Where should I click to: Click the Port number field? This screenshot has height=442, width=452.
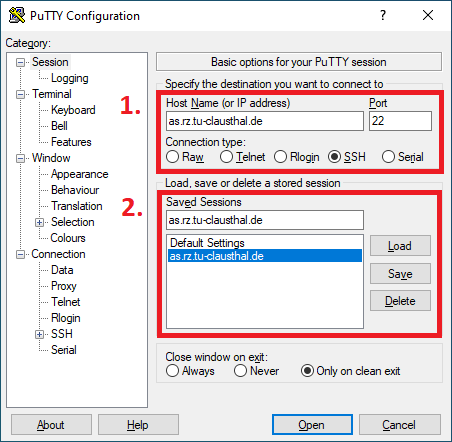tap(400, 121)
